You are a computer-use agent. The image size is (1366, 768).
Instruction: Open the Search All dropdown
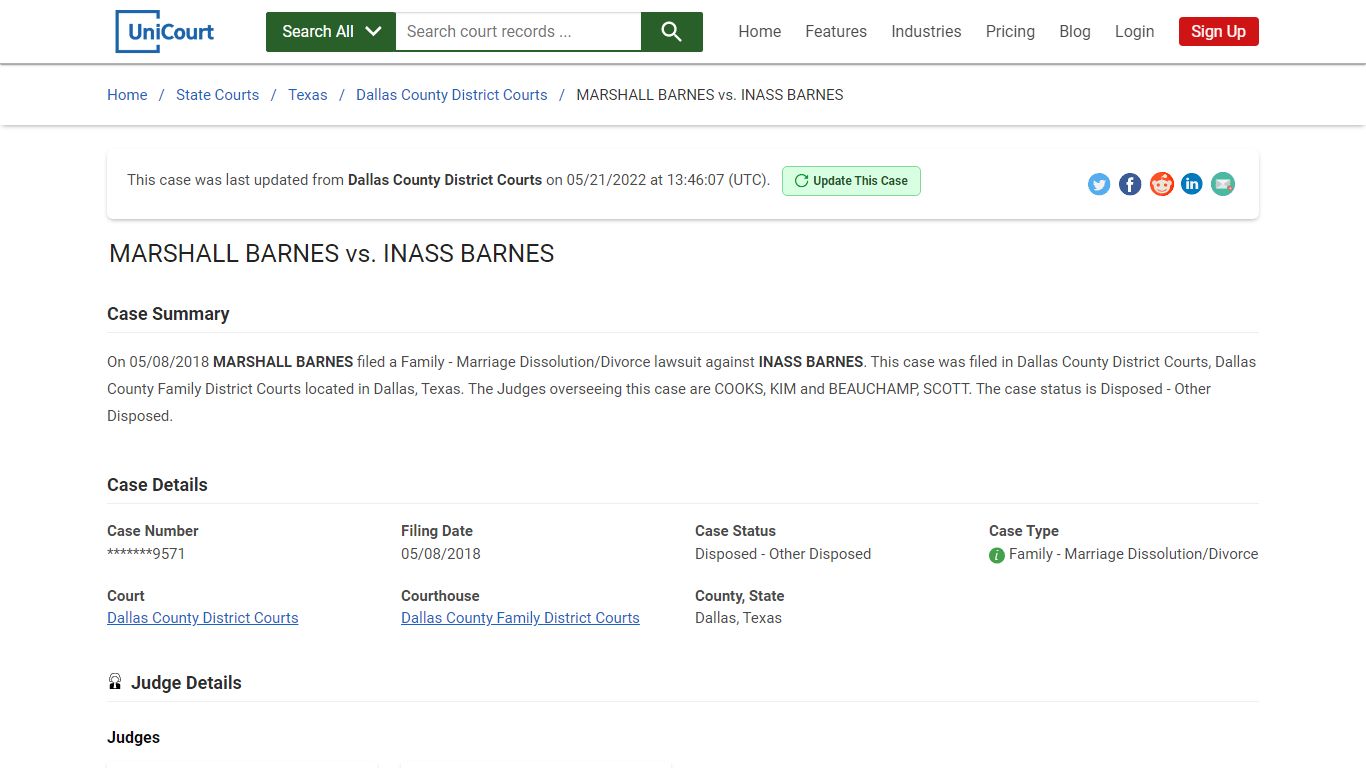pos(331,32)
